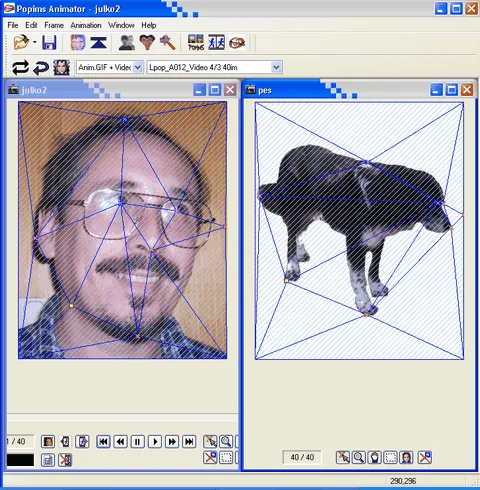Click the black color swatch in julko2 window
480x490 pixels.
pos(20,460)
